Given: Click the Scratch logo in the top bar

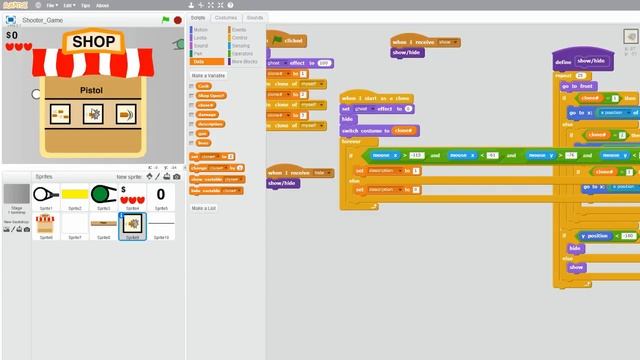Looking at the screenshot, I should tap(15, 5).
